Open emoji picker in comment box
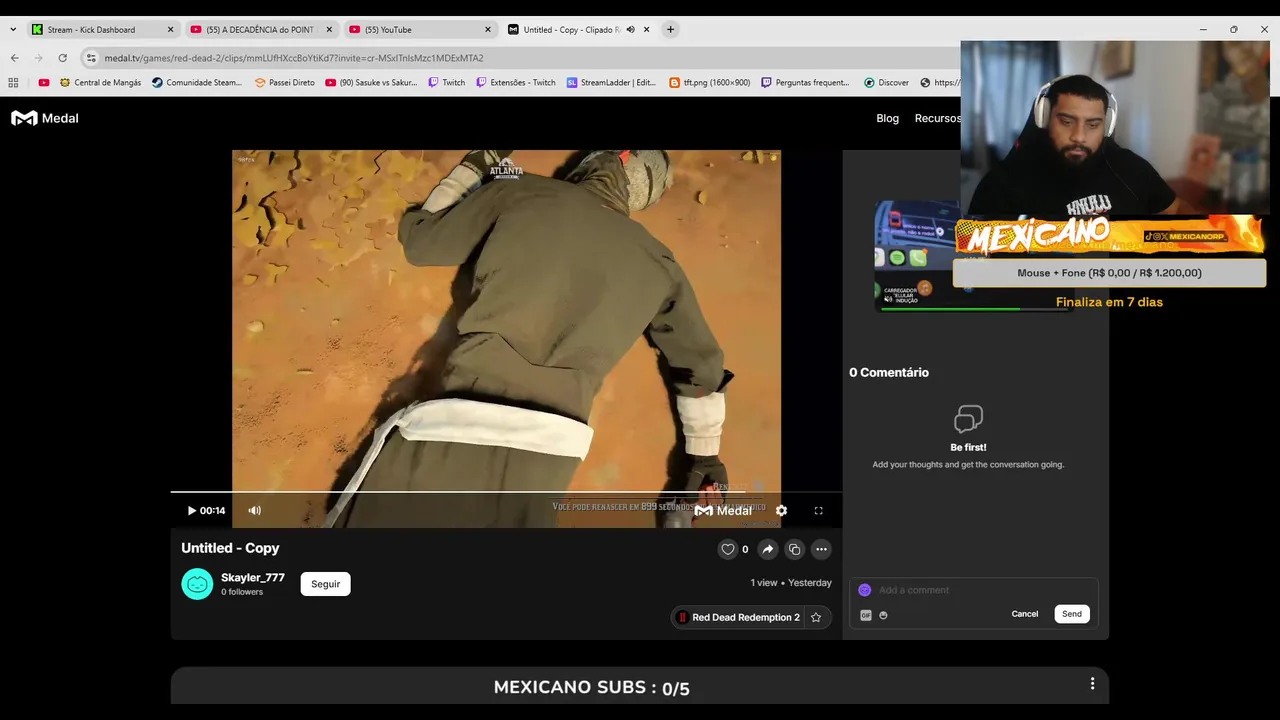Viewport: 1280px width, 720px height. (883, 615)
